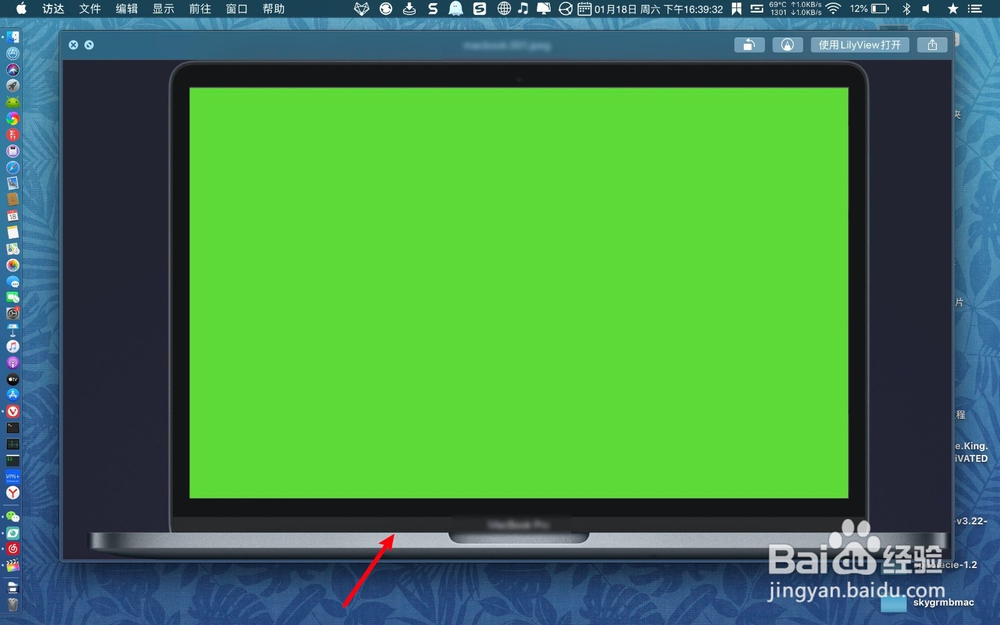Screen dimensions: 1000x625
Task: Open the Apple menu
Action: [x=21, y=8]
